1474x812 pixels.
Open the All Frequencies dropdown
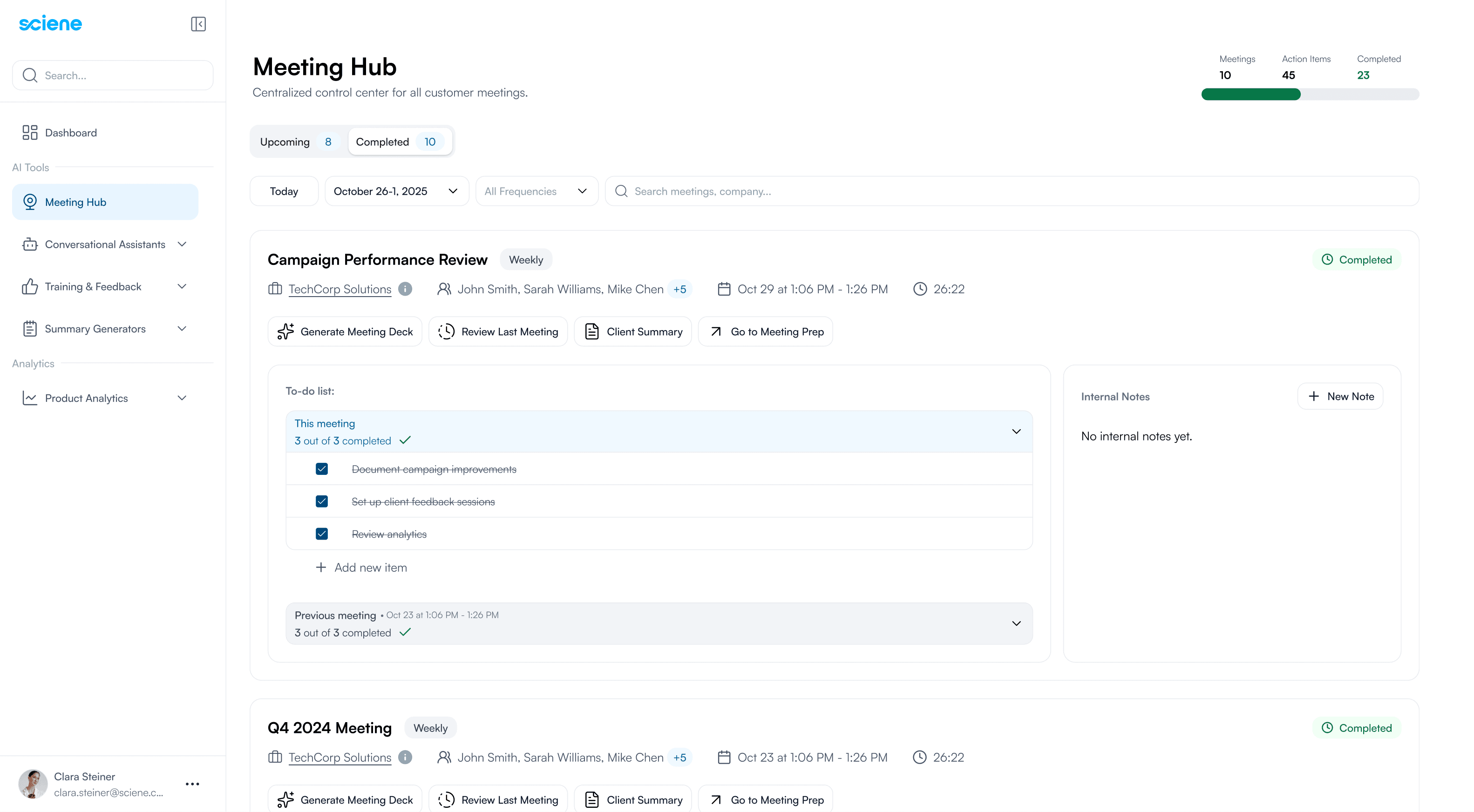click(x=536, y=191)
